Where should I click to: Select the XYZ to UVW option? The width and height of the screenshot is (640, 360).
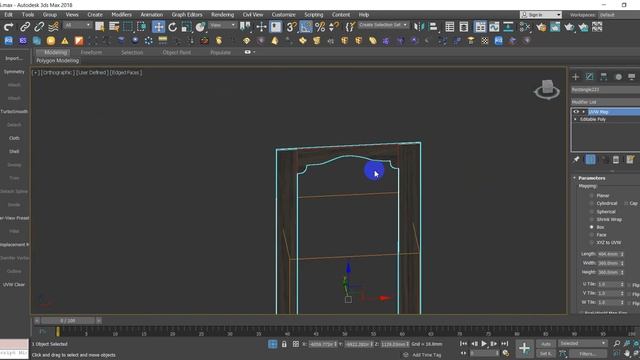click(x=591, y=242)
